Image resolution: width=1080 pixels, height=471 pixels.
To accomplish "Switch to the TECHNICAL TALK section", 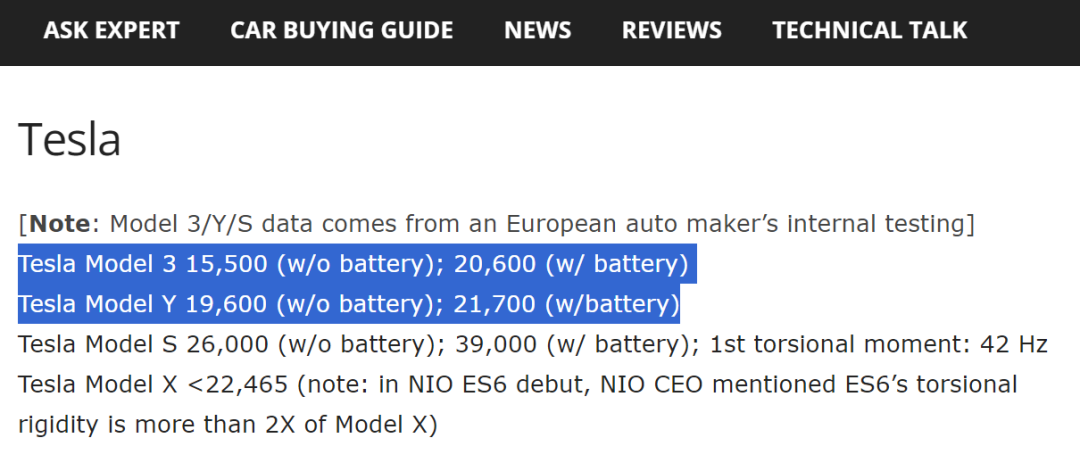I will [x=869, y=30].
